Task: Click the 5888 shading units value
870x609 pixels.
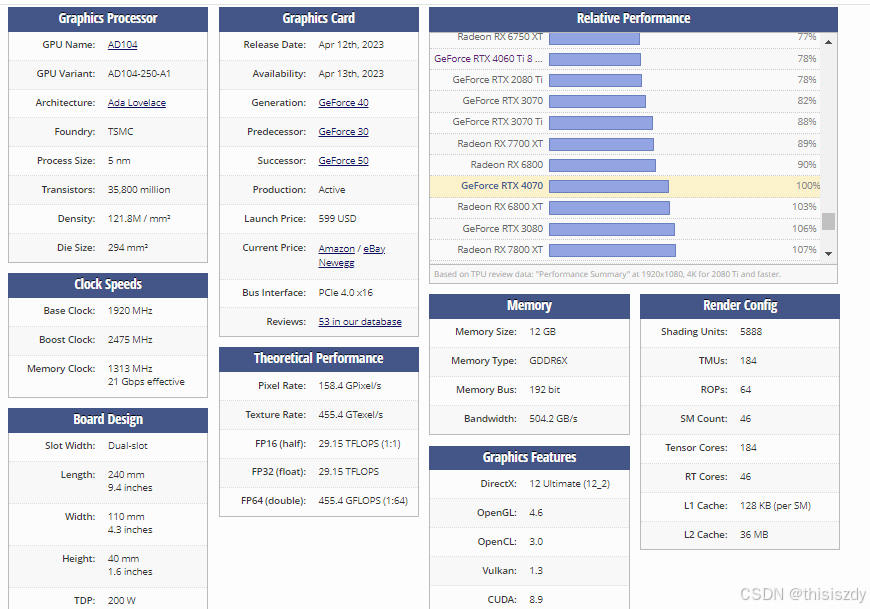Action: point(751,332)
